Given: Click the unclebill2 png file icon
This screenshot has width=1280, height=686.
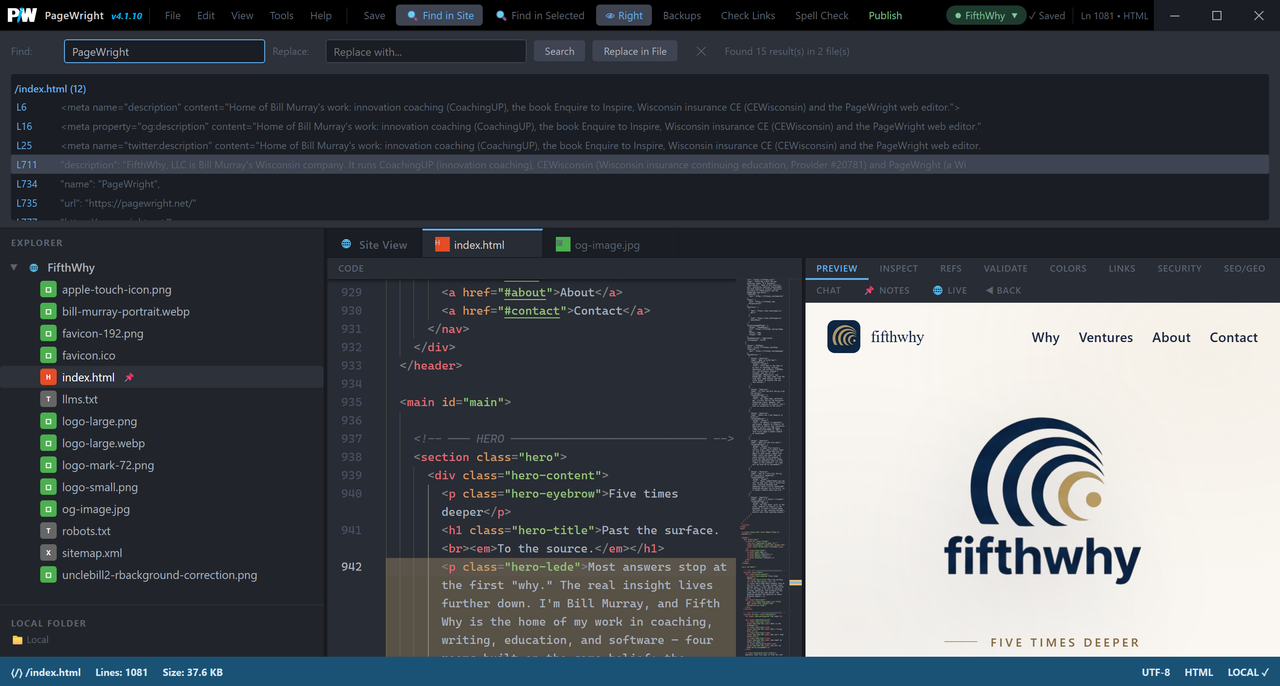Looking at the screenshot, I should [x=48, y=575].
